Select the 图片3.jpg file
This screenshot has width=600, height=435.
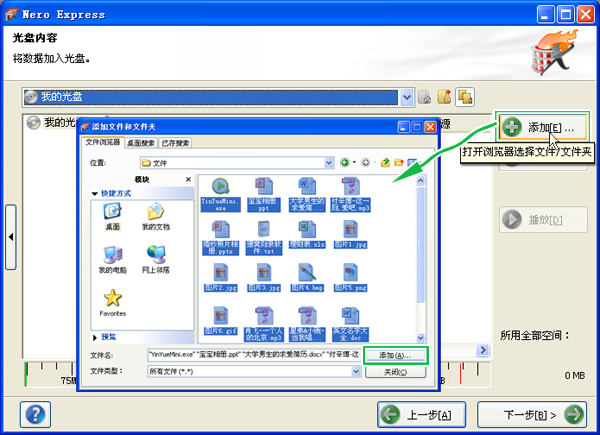click(x=264, y=278)
